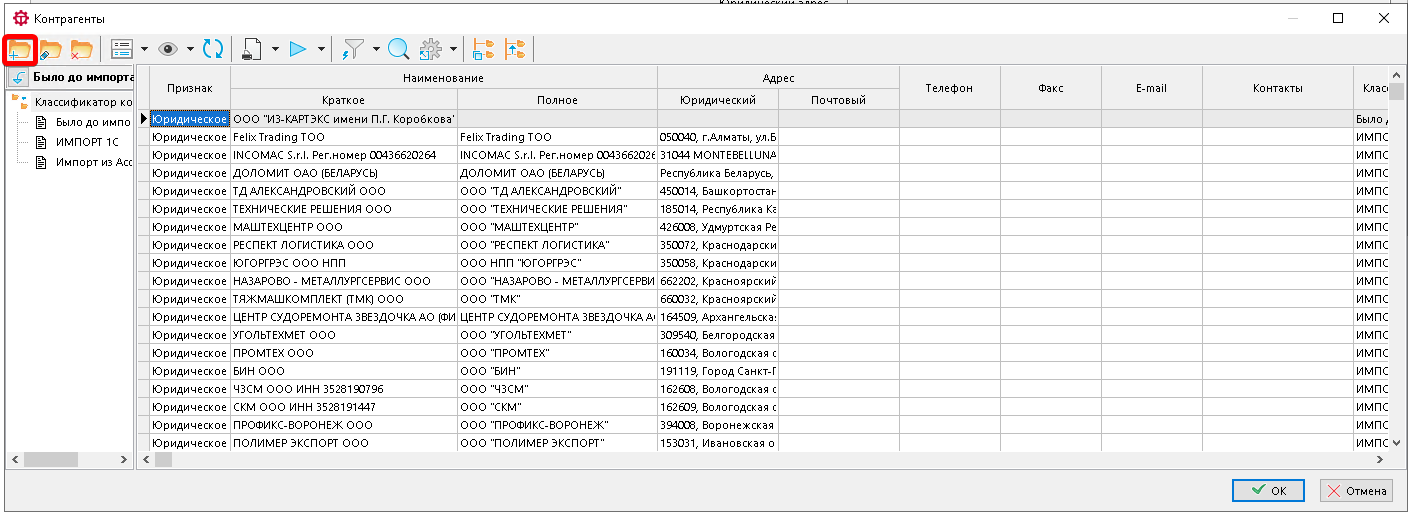Image resolution: width=1409 pixels, height=515 pixels.
Task: Click the back arrow icon beside Было до импорта
Action: (x=19, y=77)
